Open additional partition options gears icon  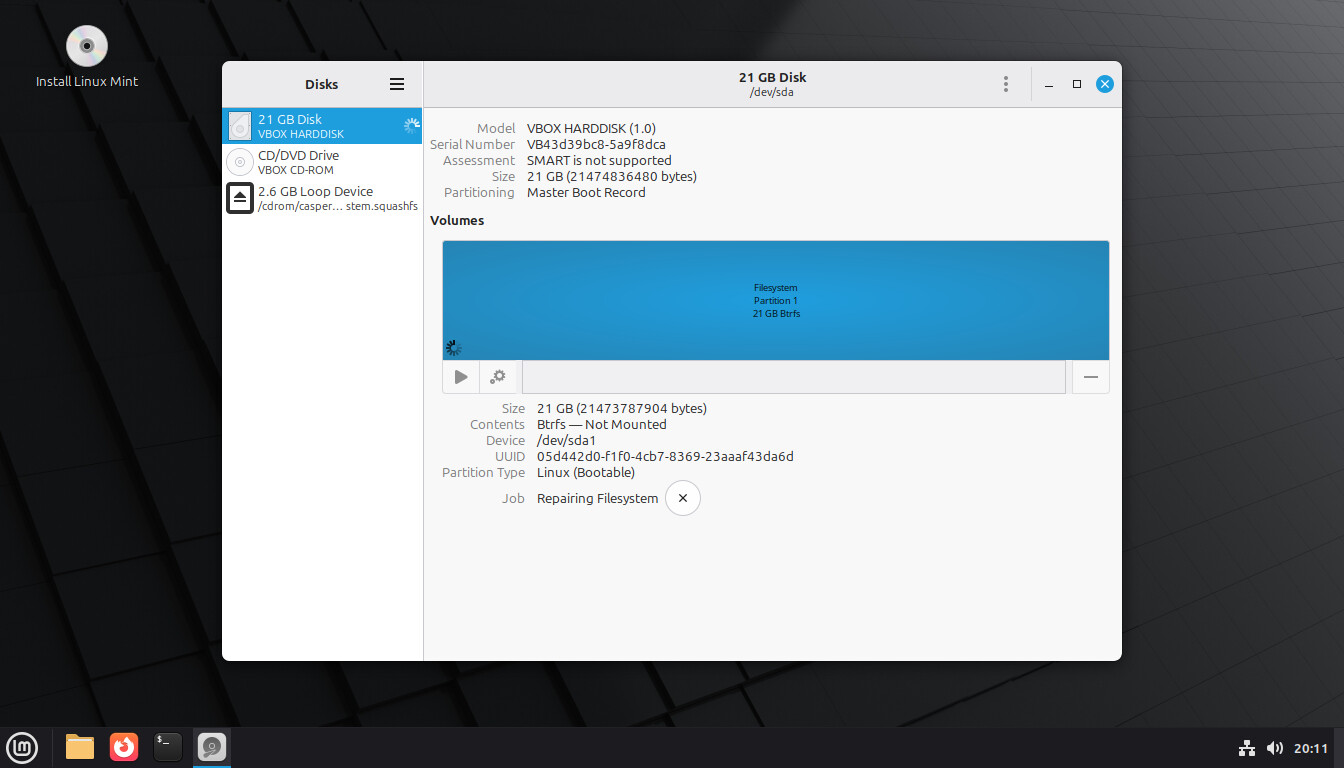pyautogui.click(x=498, y=377)
